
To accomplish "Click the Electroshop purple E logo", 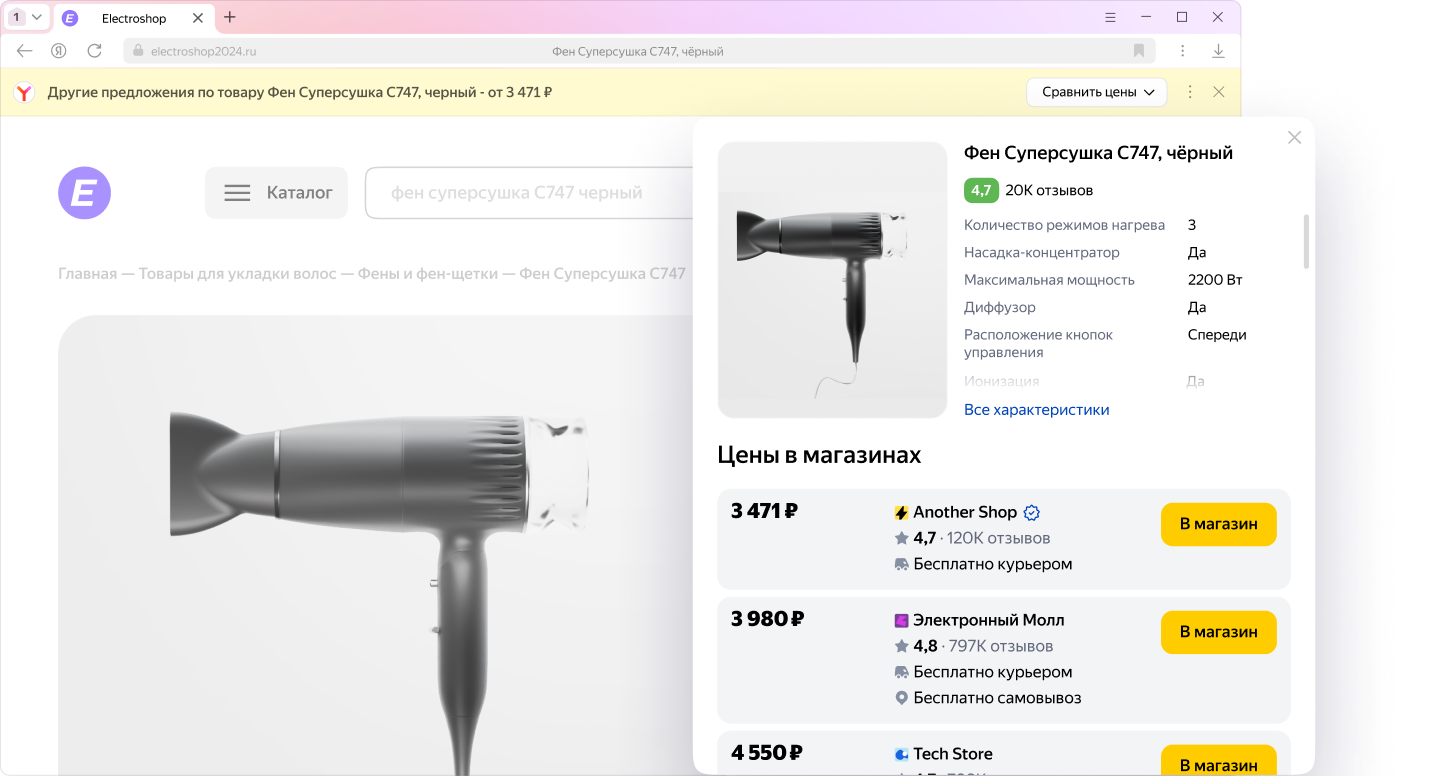I will (84, 193).
